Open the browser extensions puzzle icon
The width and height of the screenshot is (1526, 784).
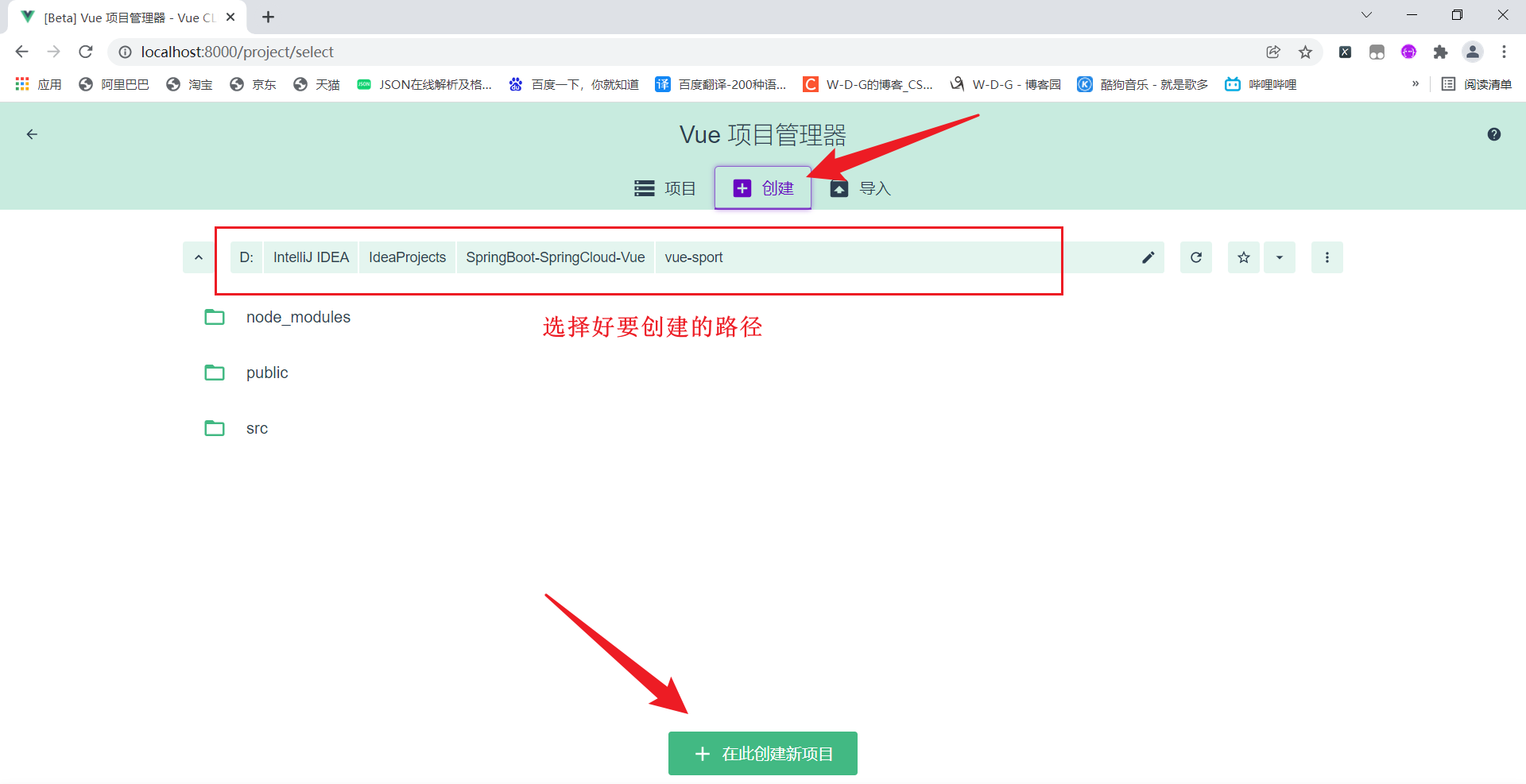pos(1441,52)
